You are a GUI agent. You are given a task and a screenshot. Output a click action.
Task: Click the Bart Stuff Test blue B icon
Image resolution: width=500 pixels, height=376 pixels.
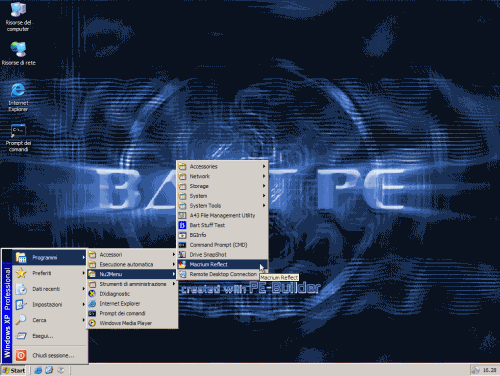182,225
